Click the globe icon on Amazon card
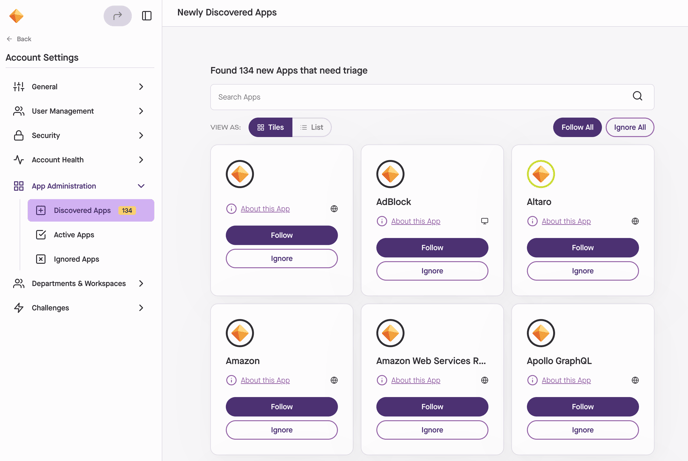 coord(334,380)
